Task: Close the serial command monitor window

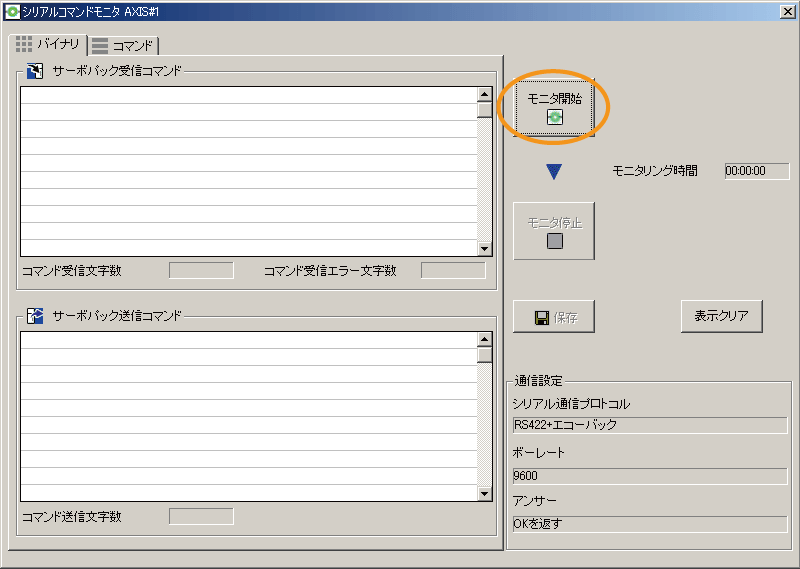Action: (x=787, y=10)
